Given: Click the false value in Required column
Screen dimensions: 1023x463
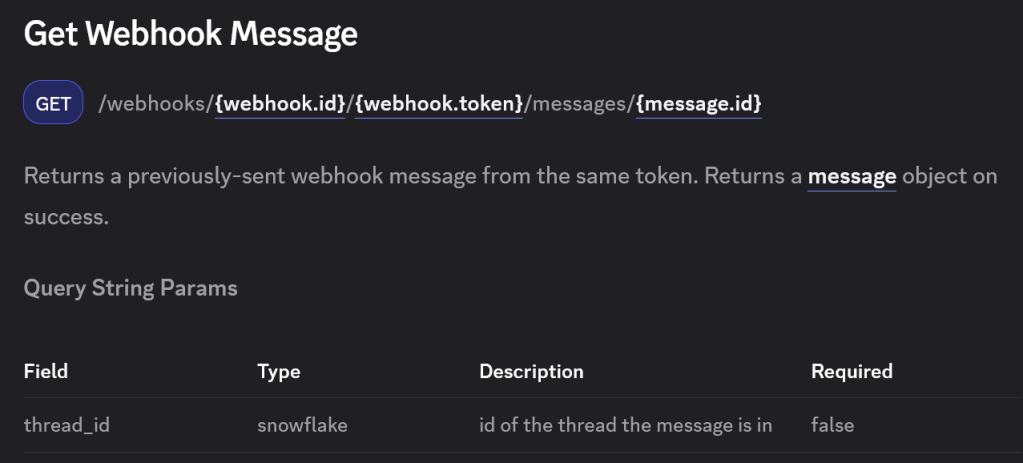Looking at the screenshot, I should 833,425.
